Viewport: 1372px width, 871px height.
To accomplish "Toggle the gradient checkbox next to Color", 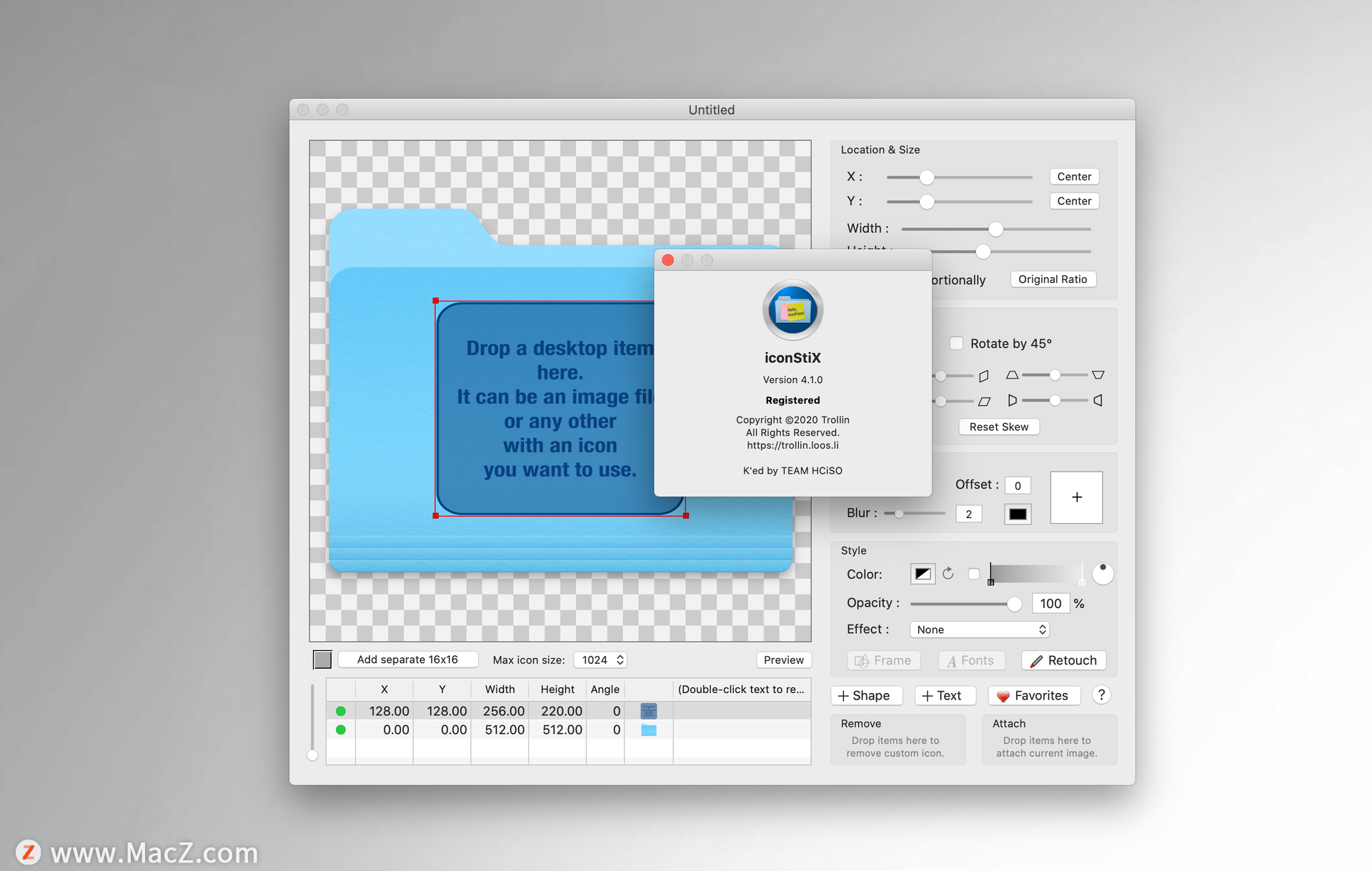I will click(973, 574).
